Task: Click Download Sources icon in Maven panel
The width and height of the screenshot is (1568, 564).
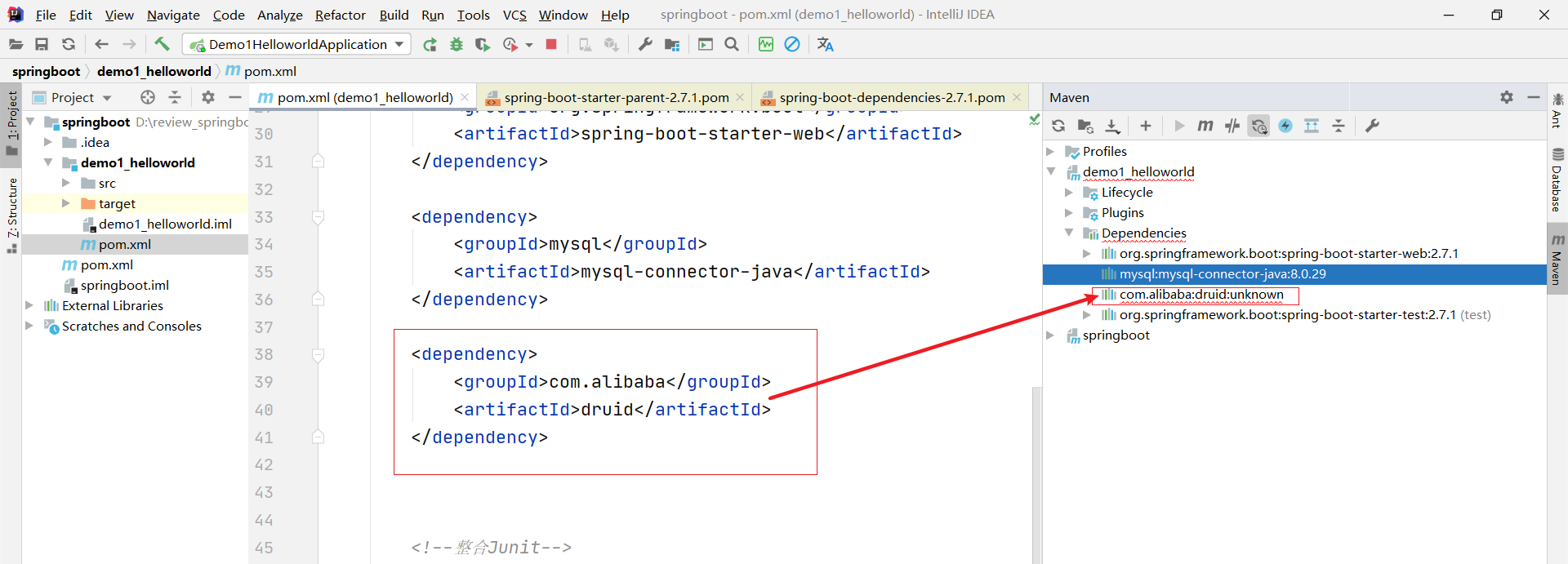Action: [1112, 126]
